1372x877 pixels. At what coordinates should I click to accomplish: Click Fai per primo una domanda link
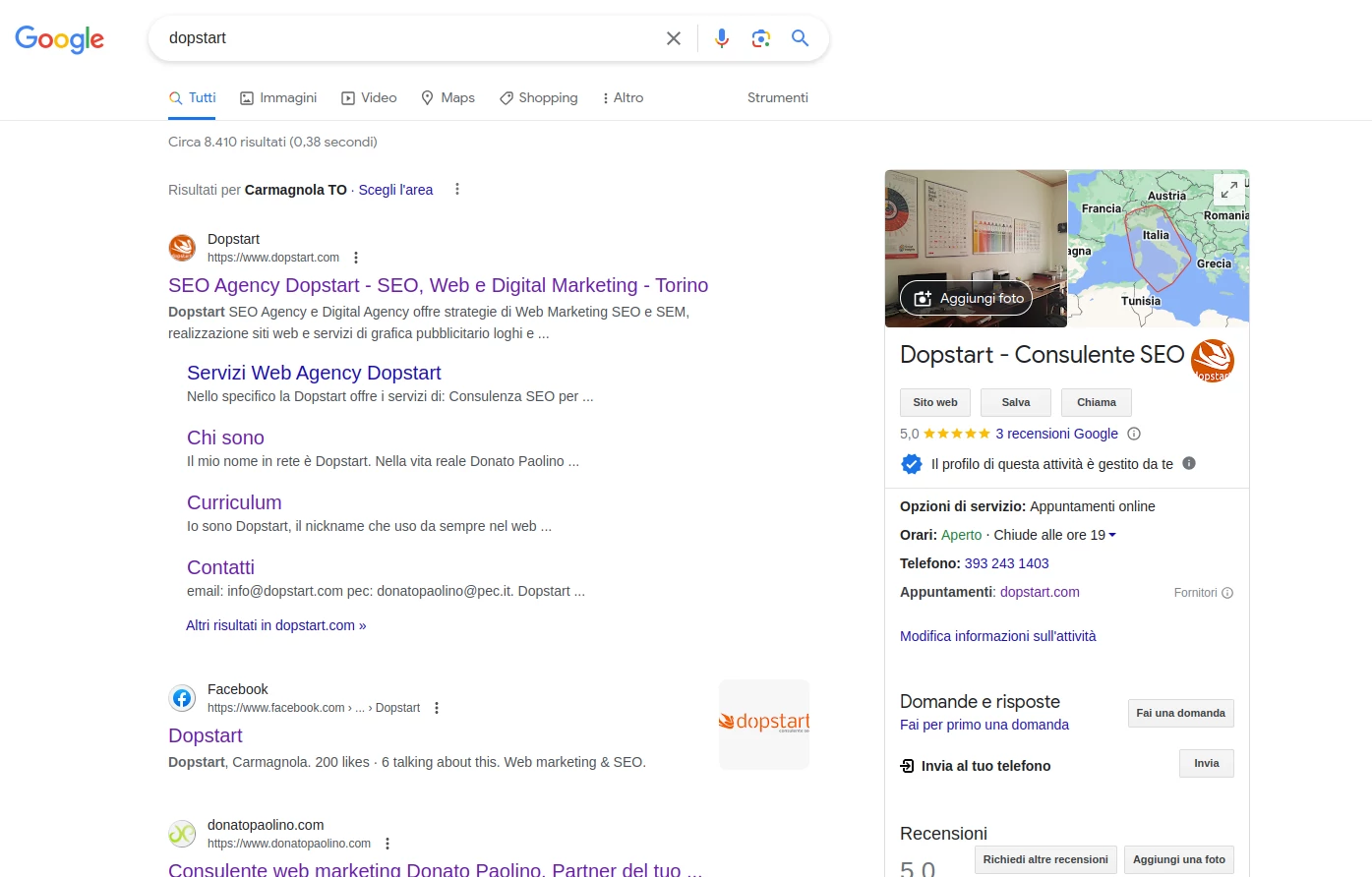point(984,725)
